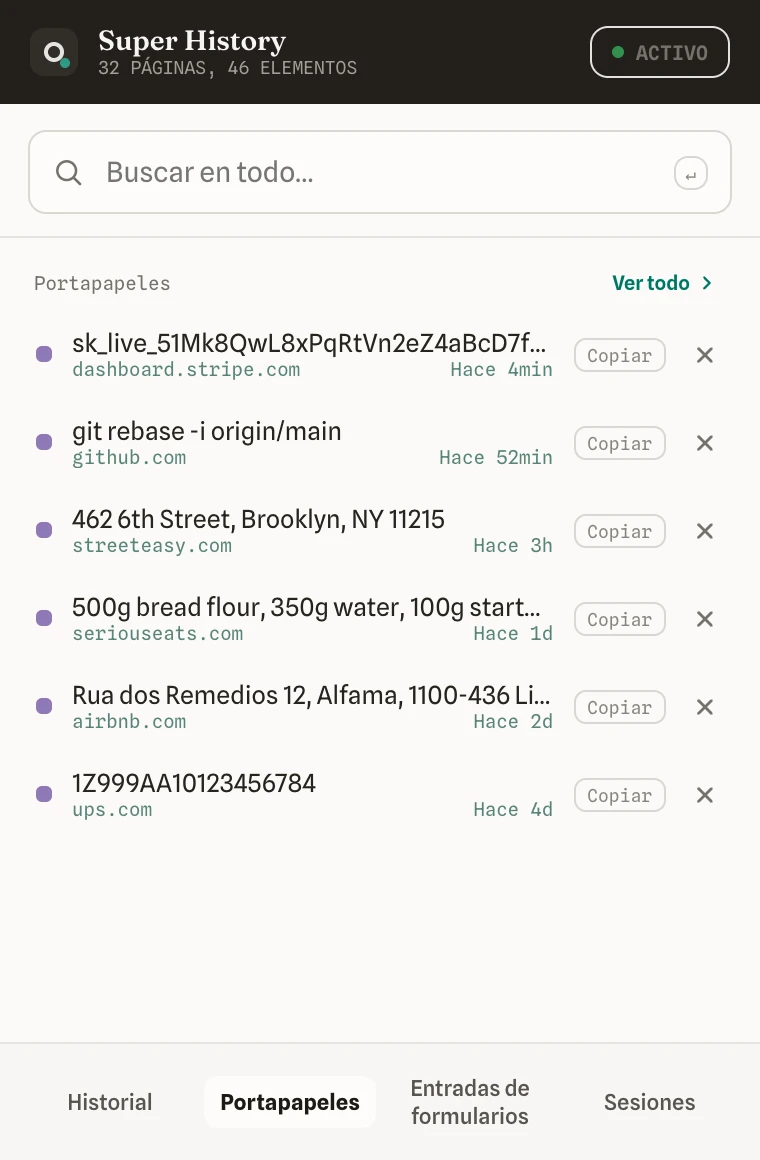Switch to the Historial tab

tap(110, 1102)
